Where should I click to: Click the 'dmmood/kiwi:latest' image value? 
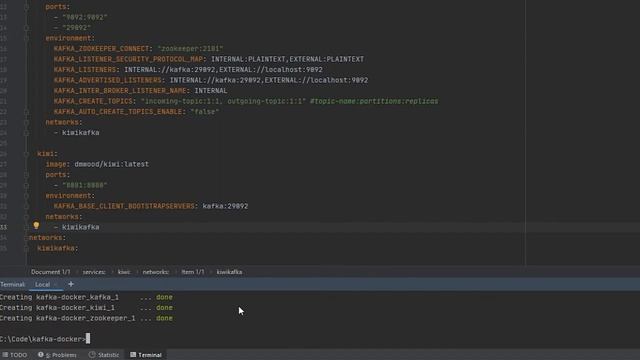coord(111,164)
